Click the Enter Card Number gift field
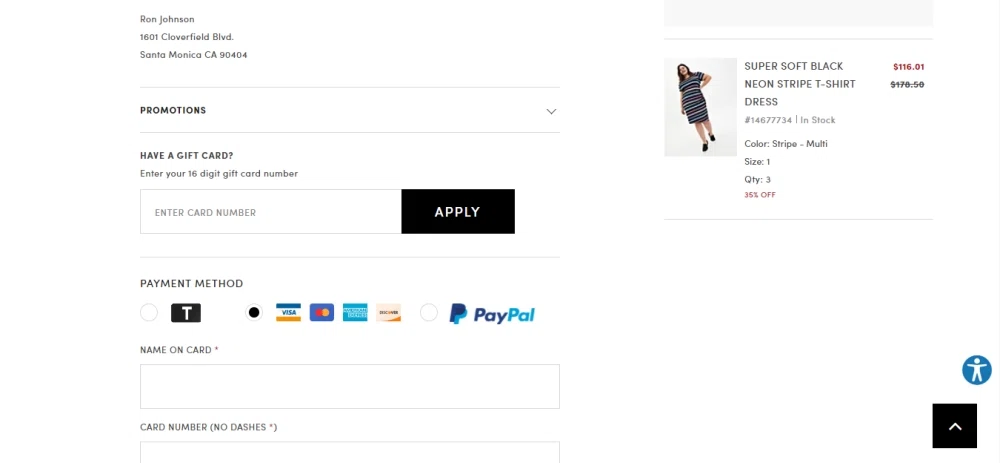Screen dimensions: 1000x463 point(271,212)
